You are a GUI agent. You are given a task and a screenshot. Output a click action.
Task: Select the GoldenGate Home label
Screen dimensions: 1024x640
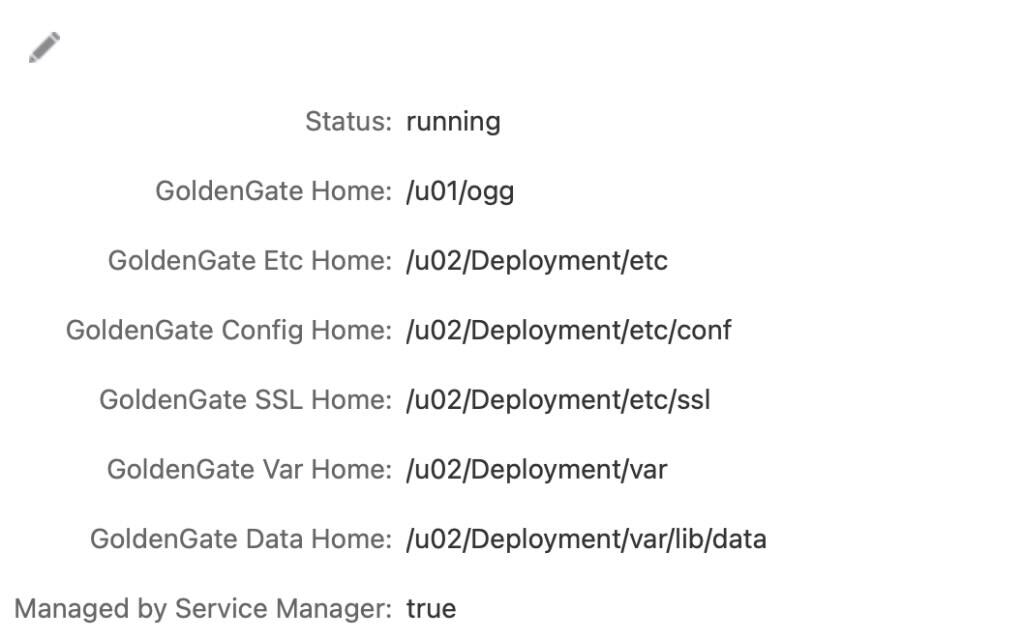[271, 191]
